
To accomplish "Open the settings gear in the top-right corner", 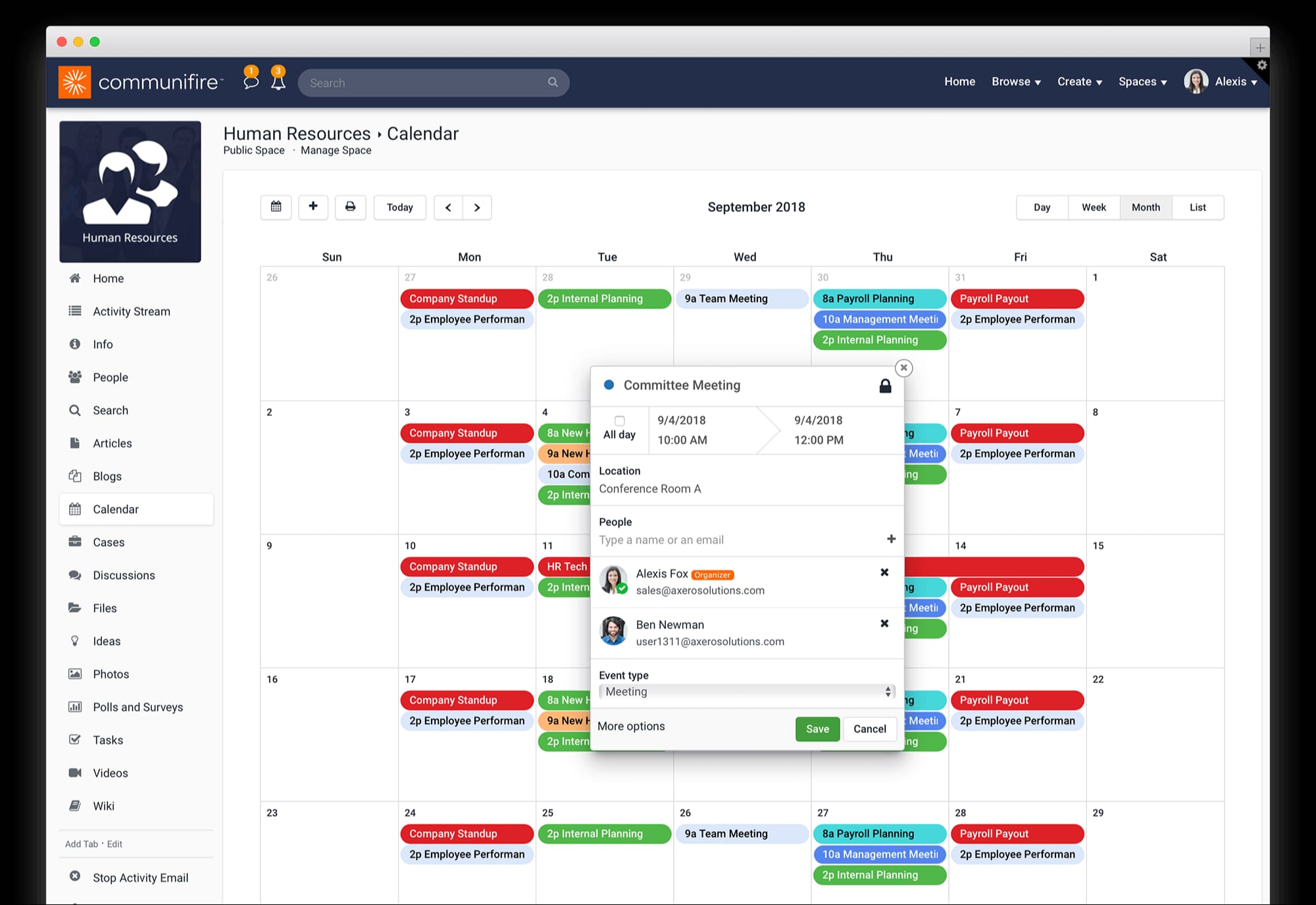I will 1262,65.
